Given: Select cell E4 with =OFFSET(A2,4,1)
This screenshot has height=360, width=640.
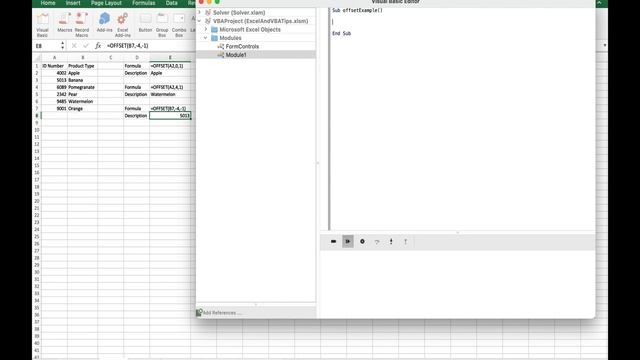Looking at the screenshot, I should pyautogui.click(x=170, y=87).
